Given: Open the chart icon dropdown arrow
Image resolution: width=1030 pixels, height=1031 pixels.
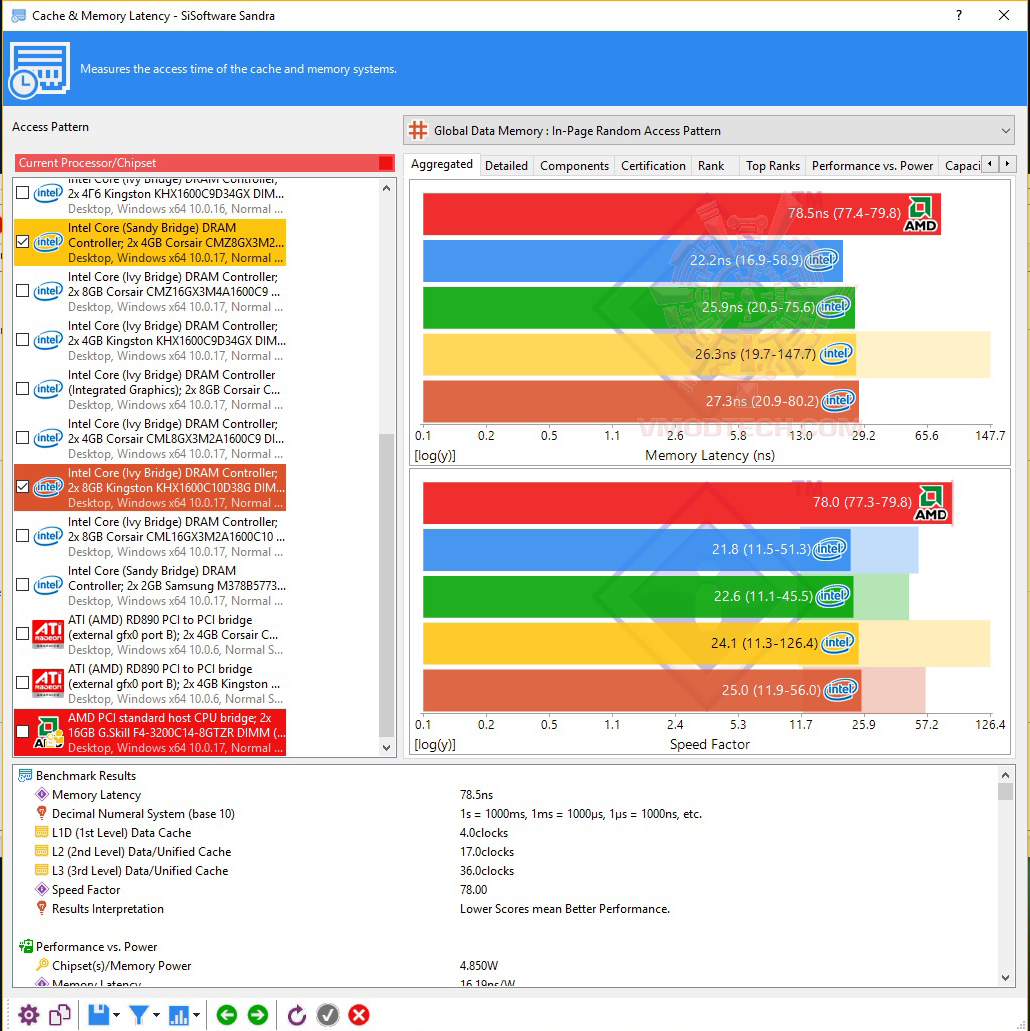Looking at the screenshot, I should (196, 1015).
